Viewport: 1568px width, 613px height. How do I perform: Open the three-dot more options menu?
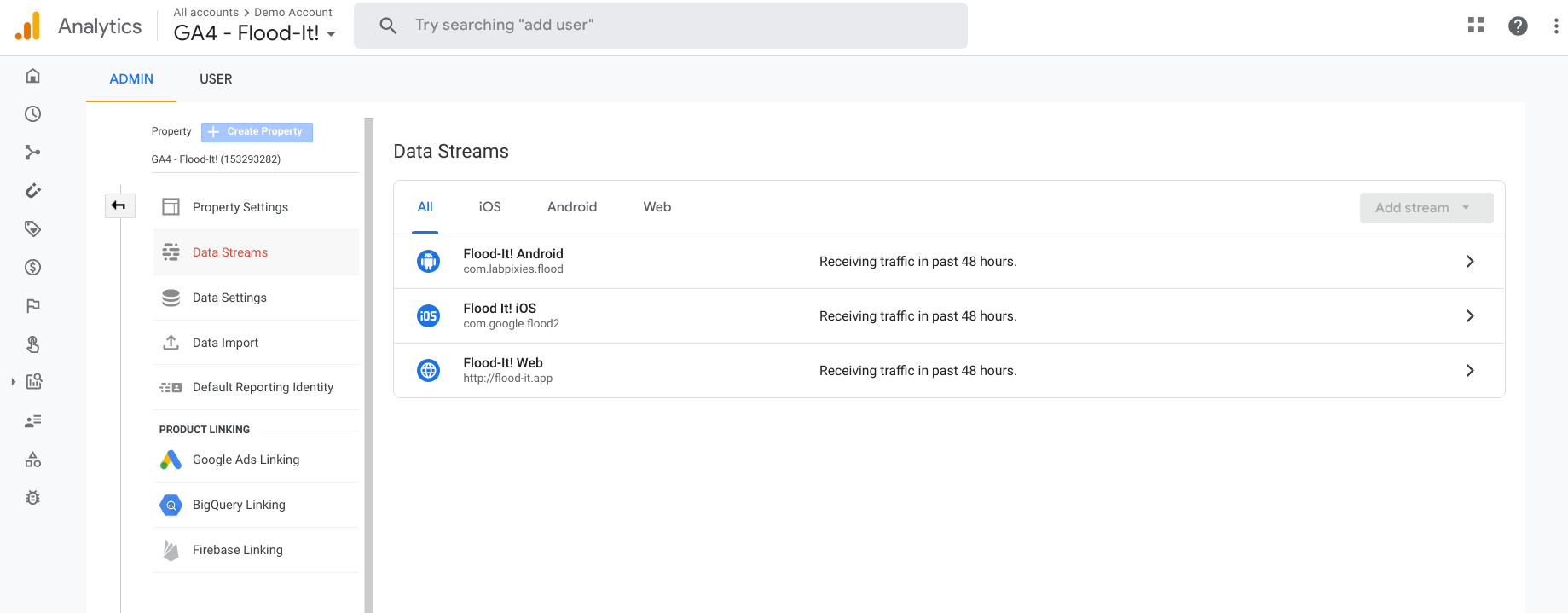click(x=1556, y=26)
